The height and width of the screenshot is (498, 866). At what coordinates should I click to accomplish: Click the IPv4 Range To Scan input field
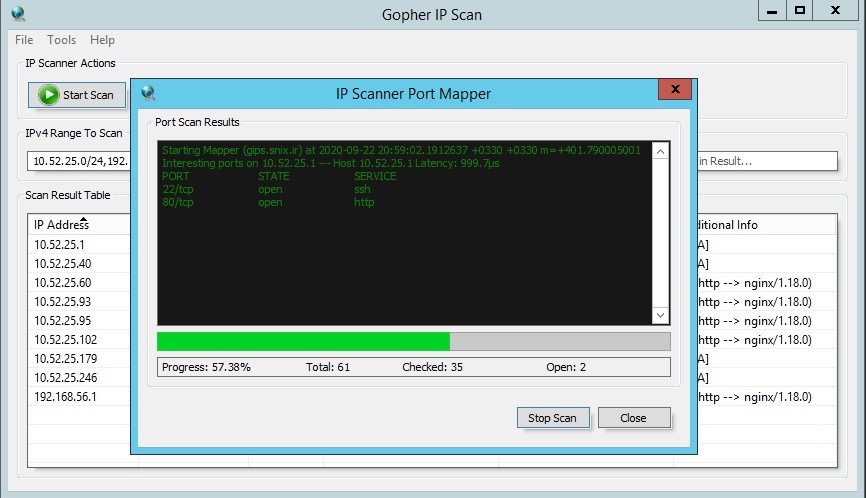[x=78, y=161]
